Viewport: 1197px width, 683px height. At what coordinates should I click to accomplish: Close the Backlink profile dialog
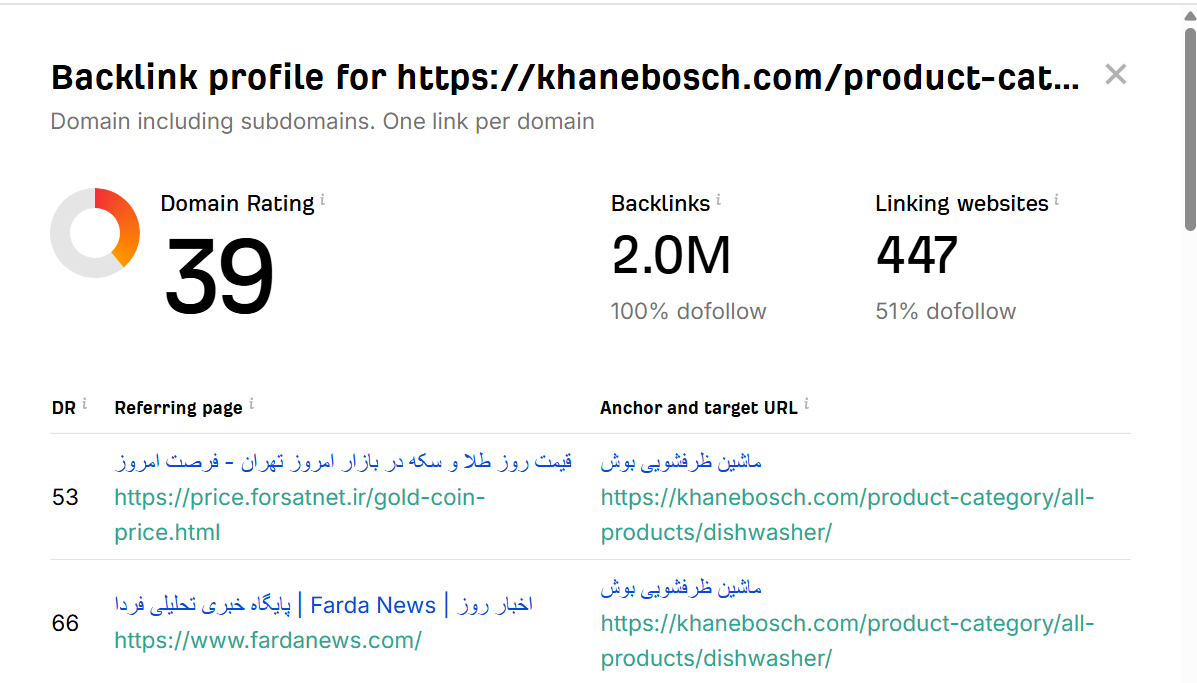point(1115,74)
